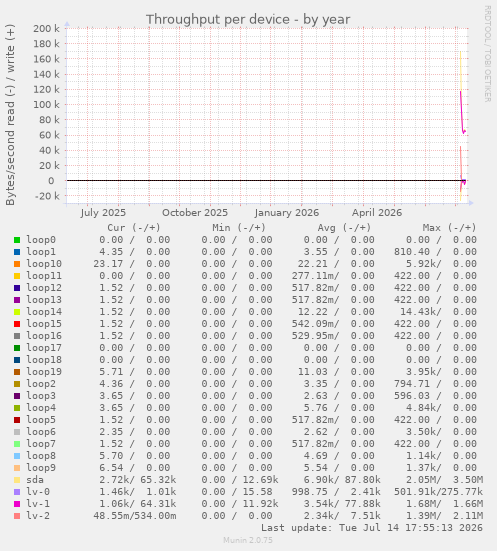This screenshot has width=497, height=551.
Task: Click the 'loop6' legend label
Action: pyautogui.click(x=41, y=432)
